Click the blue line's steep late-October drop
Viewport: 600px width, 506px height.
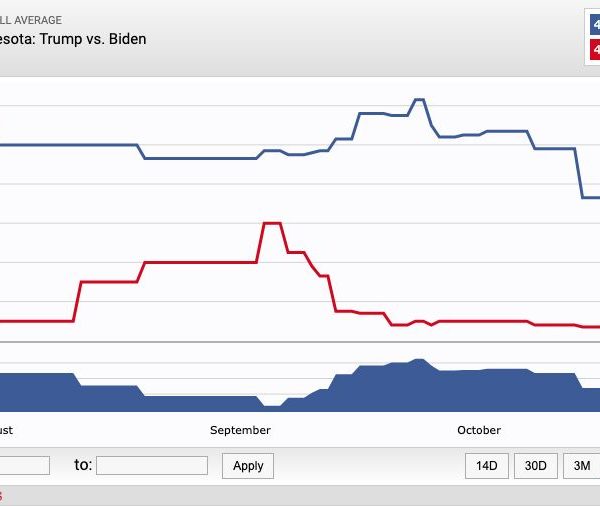coord(579,174)
